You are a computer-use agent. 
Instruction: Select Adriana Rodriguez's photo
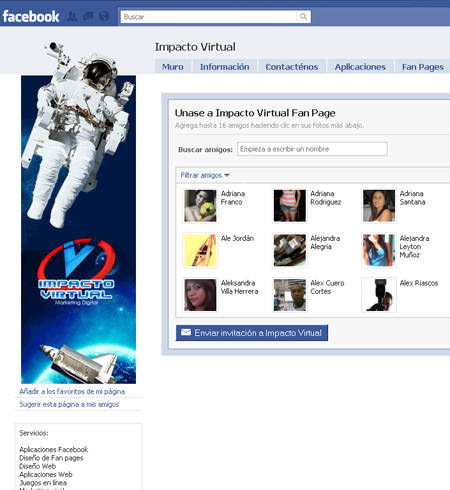290,206
